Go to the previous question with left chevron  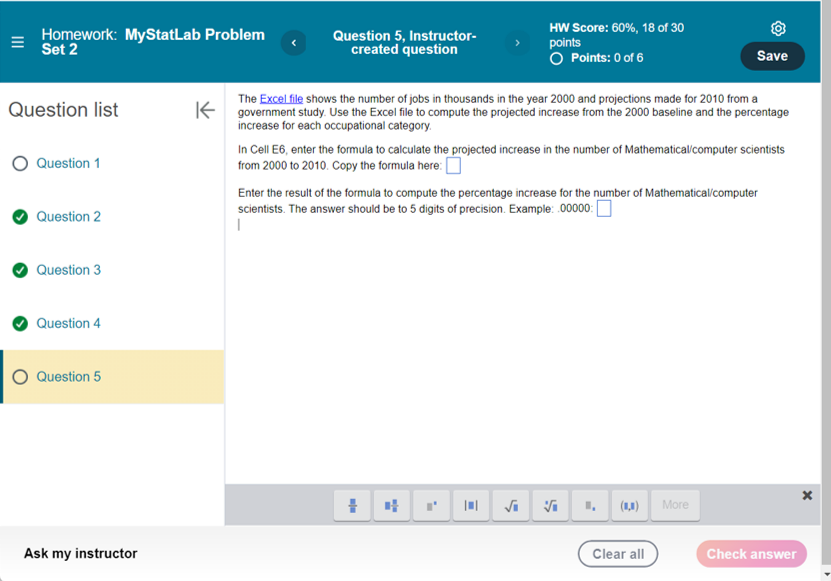(293, 42)
